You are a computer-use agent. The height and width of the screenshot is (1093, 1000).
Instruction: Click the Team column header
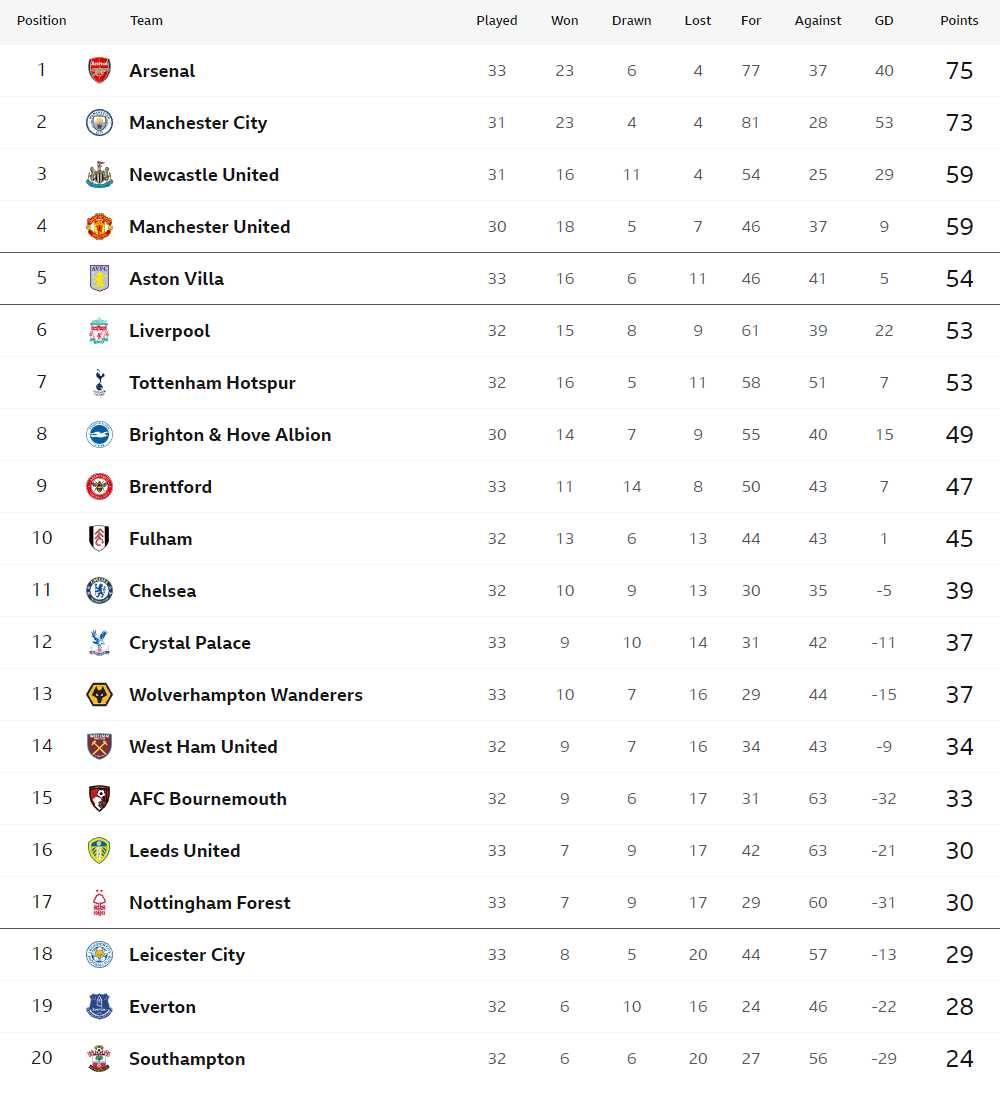click(146, 21)
